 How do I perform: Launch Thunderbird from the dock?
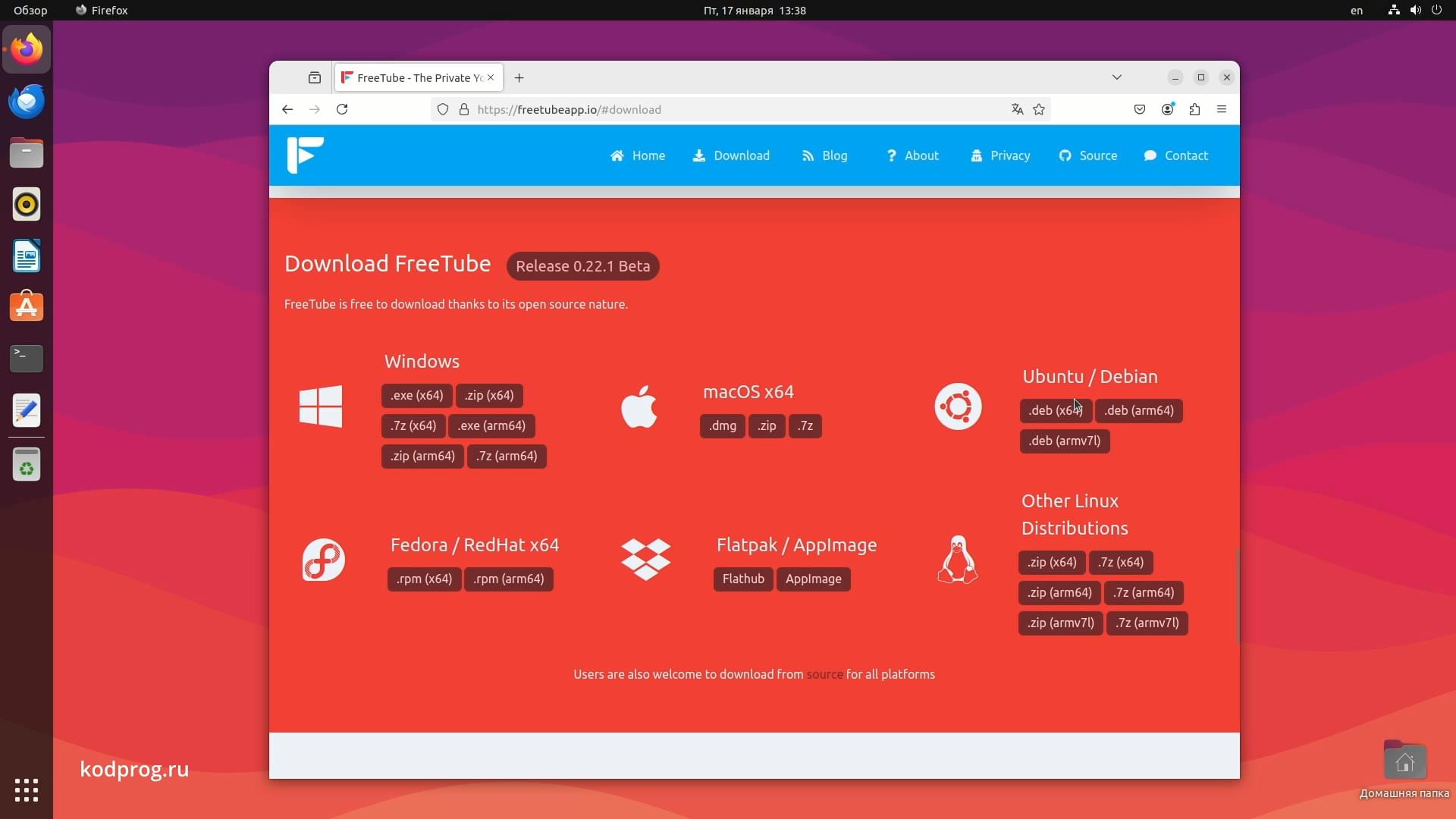tap(27, 101)
